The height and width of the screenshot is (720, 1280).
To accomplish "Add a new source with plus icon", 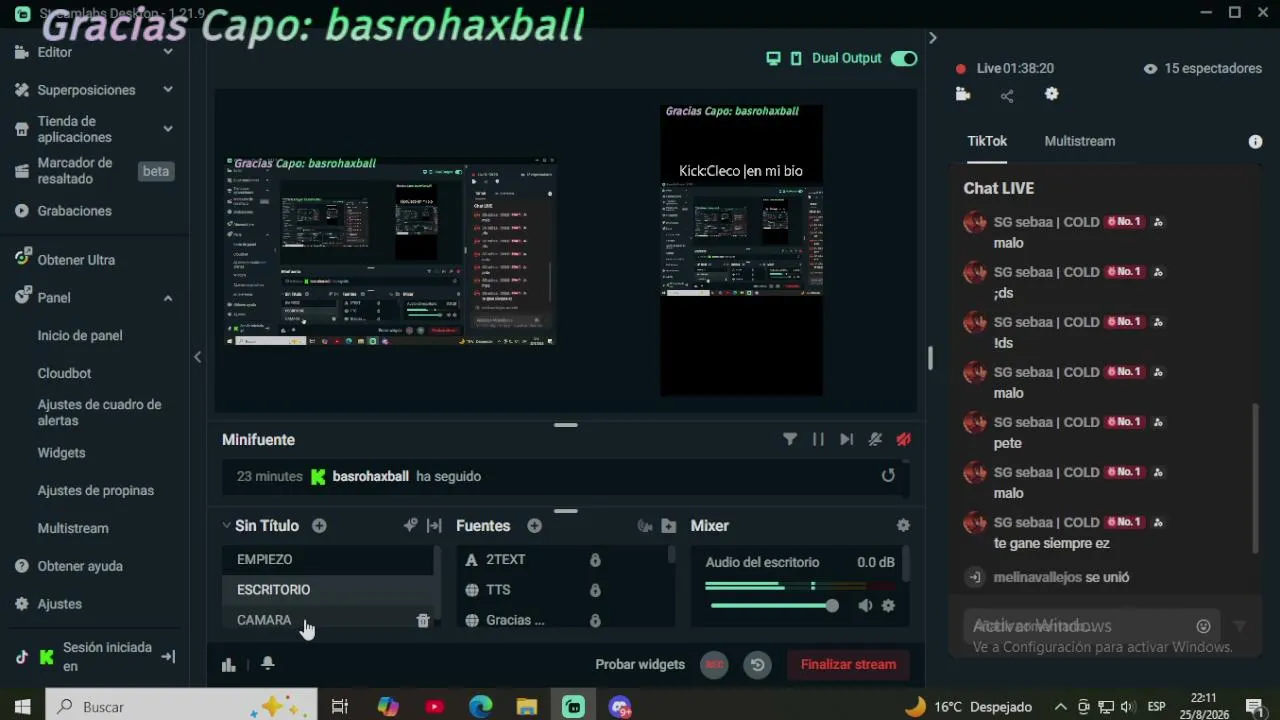I will [x=534, y=526].
